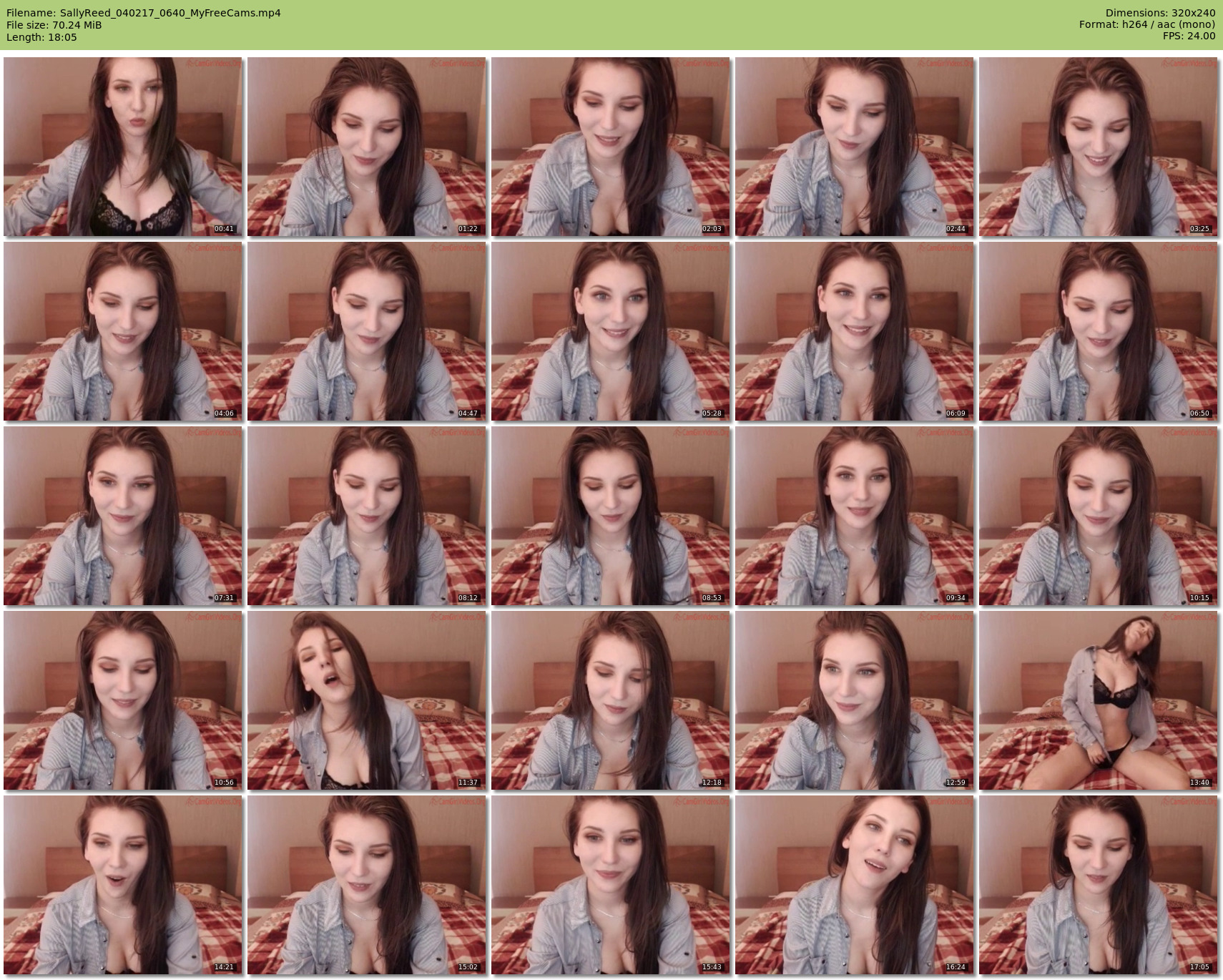This screenshot has height=980, width=1223.
Task: Select the "File size: 70.24 MiB" line
Action: point(54,25)
